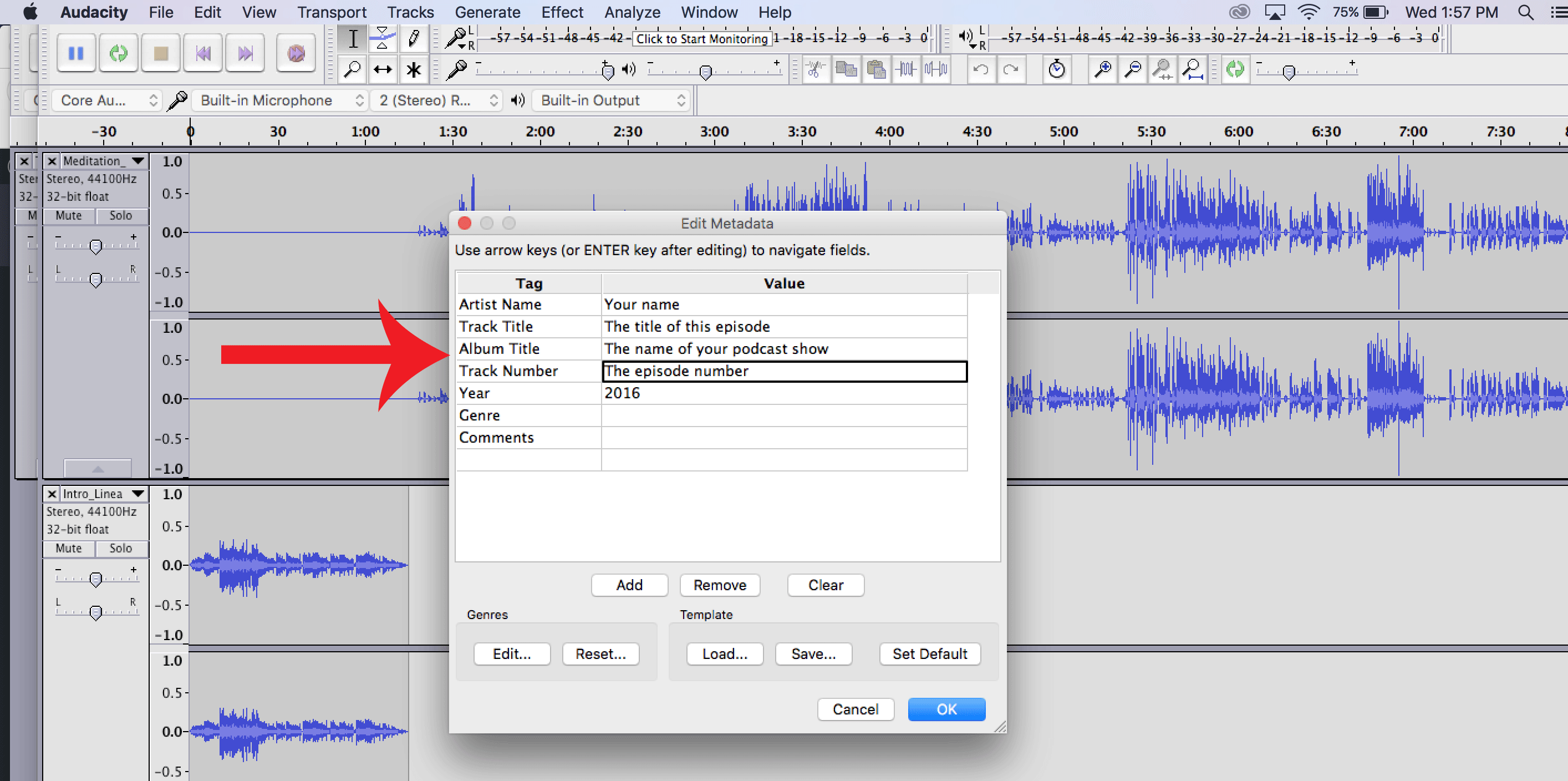1568x781 pixels.
Task: Click the Pause playback button
Action: [x=76, y=54]
